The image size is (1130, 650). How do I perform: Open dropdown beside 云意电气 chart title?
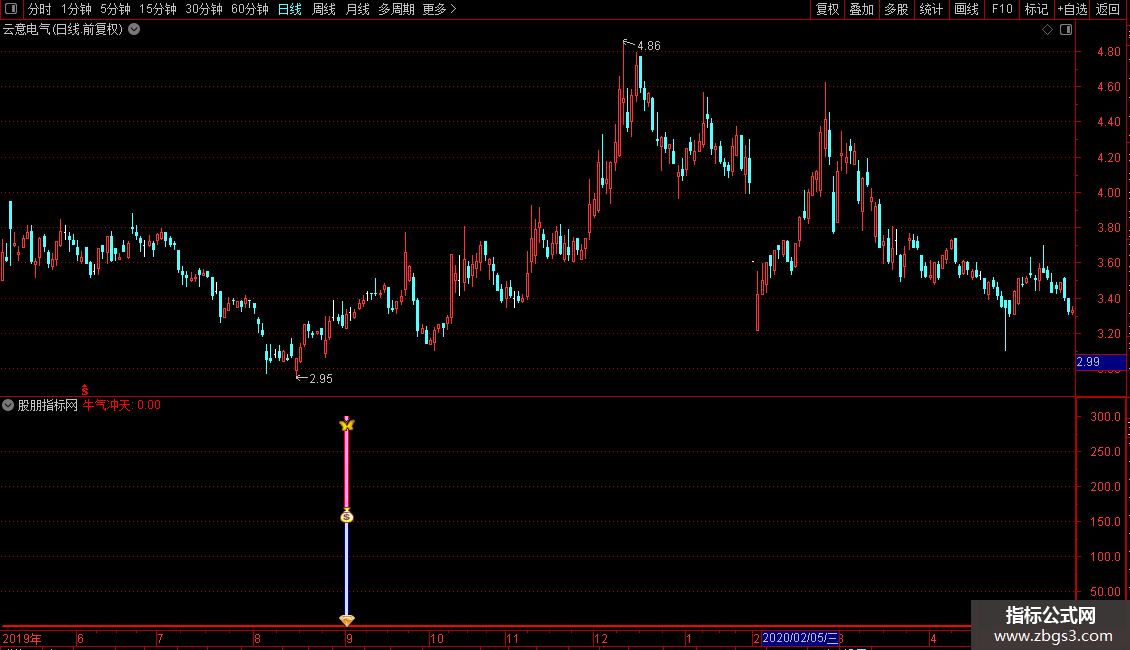[134, 30]
